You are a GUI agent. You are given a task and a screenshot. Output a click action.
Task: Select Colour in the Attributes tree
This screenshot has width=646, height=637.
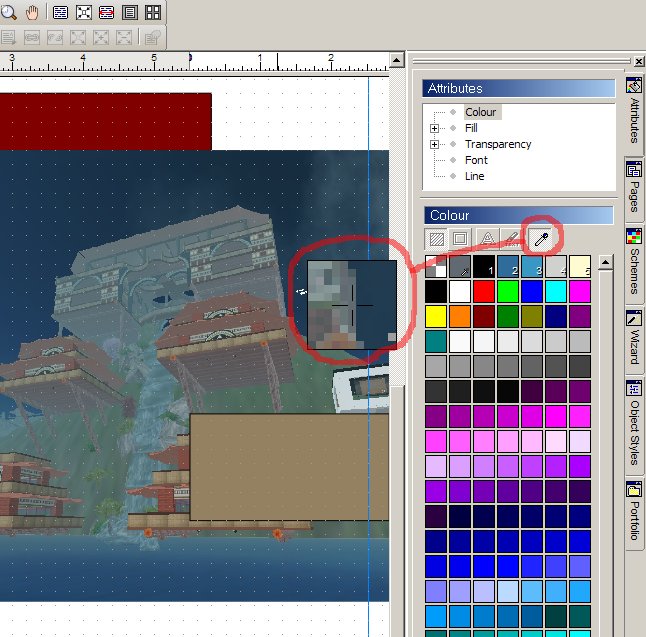point(480,112)
